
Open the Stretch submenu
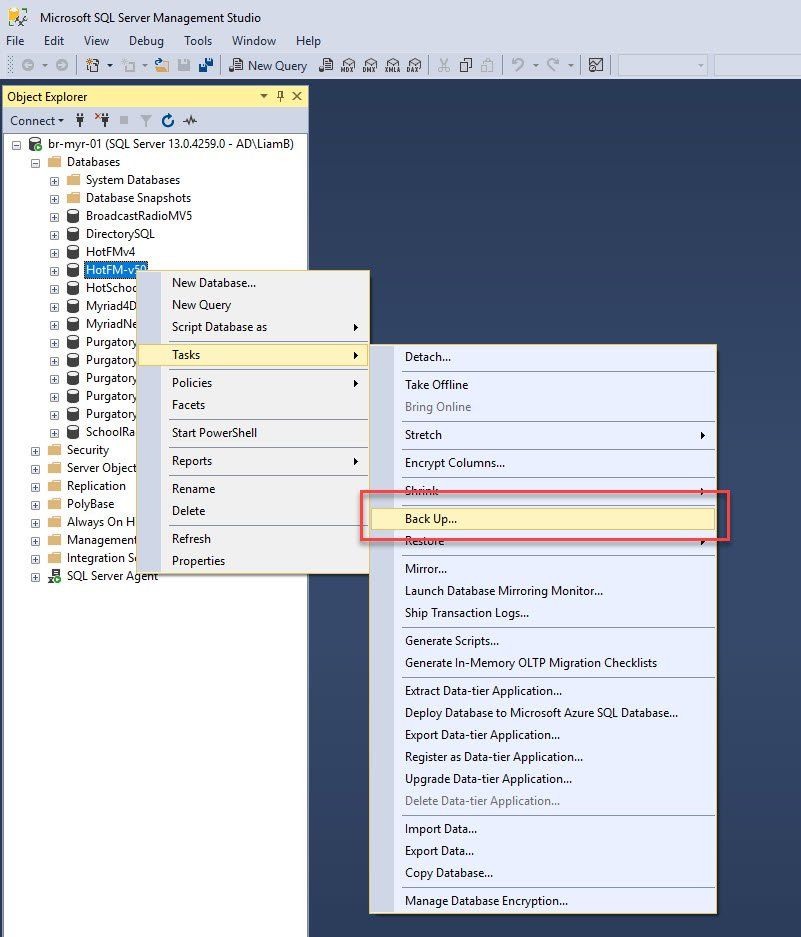pos(543,435)
